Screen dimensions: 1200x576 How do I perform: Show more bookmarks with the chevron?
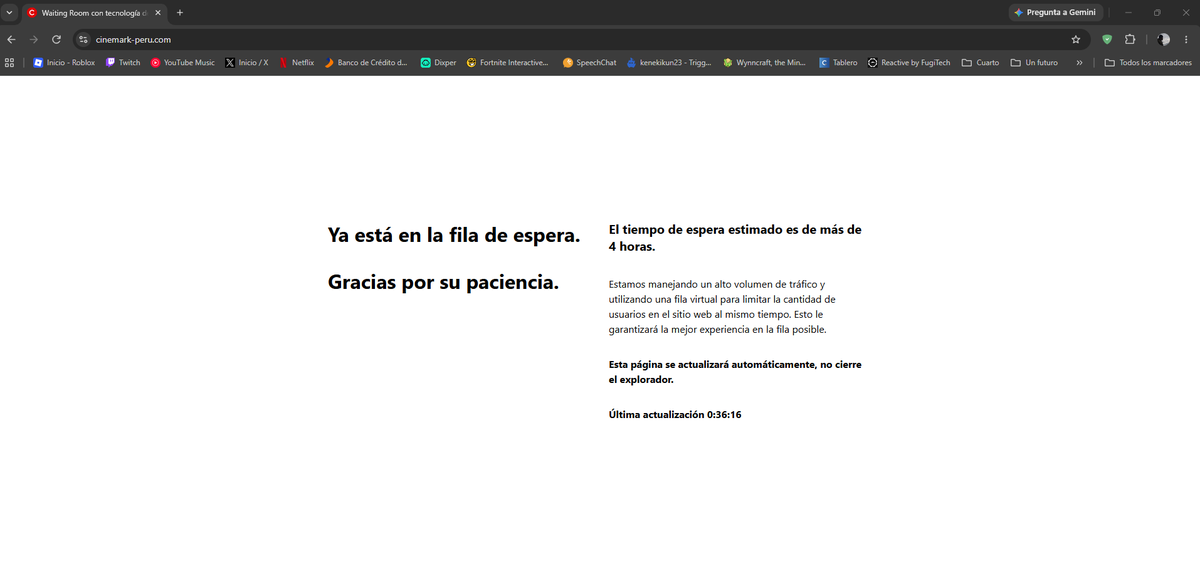tap(1079, 62)
